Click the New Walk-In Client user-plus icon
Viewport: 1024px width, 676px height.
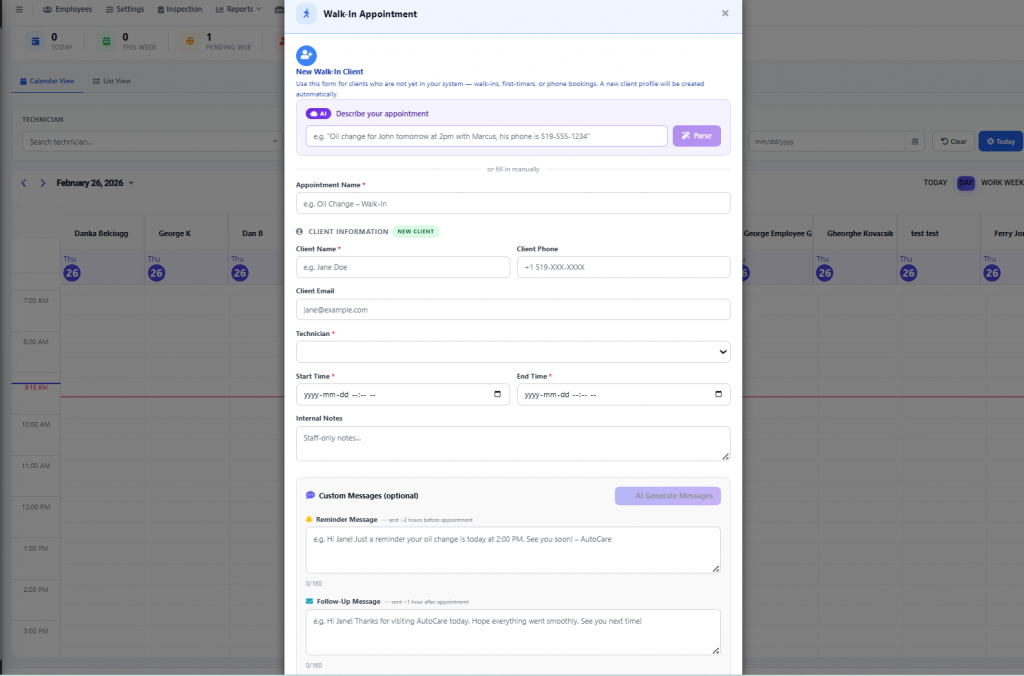click(x=306, y=56)
